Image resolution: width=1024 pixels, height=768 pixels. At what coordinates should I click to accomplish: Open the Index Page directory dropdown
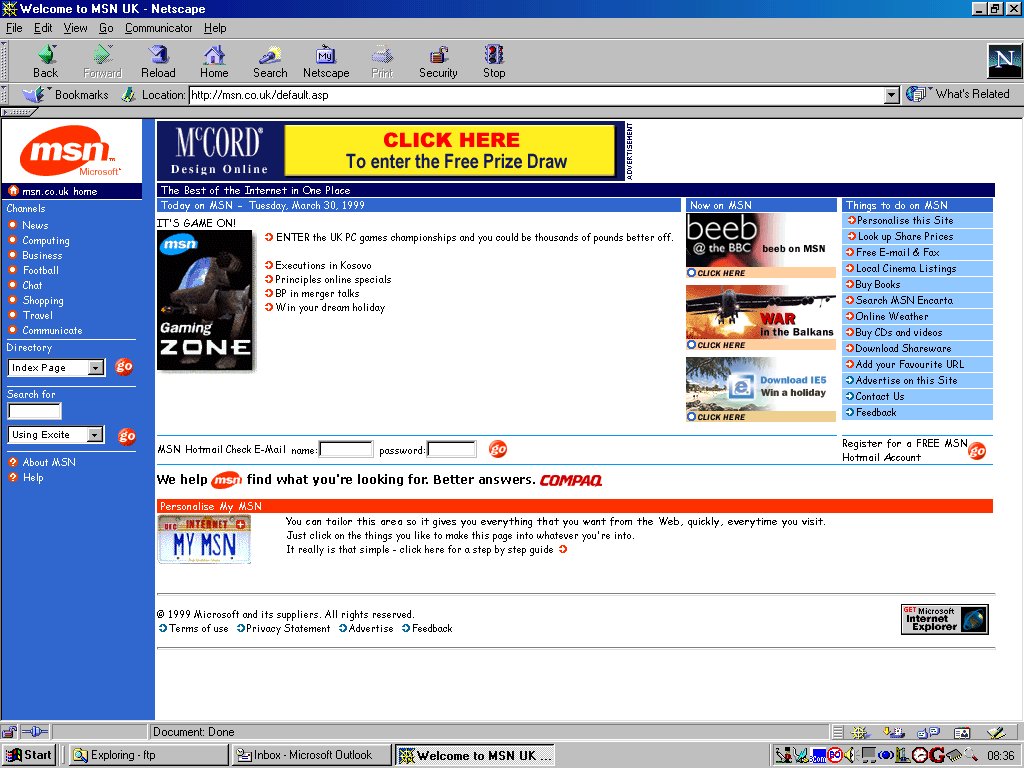(96, 368)
